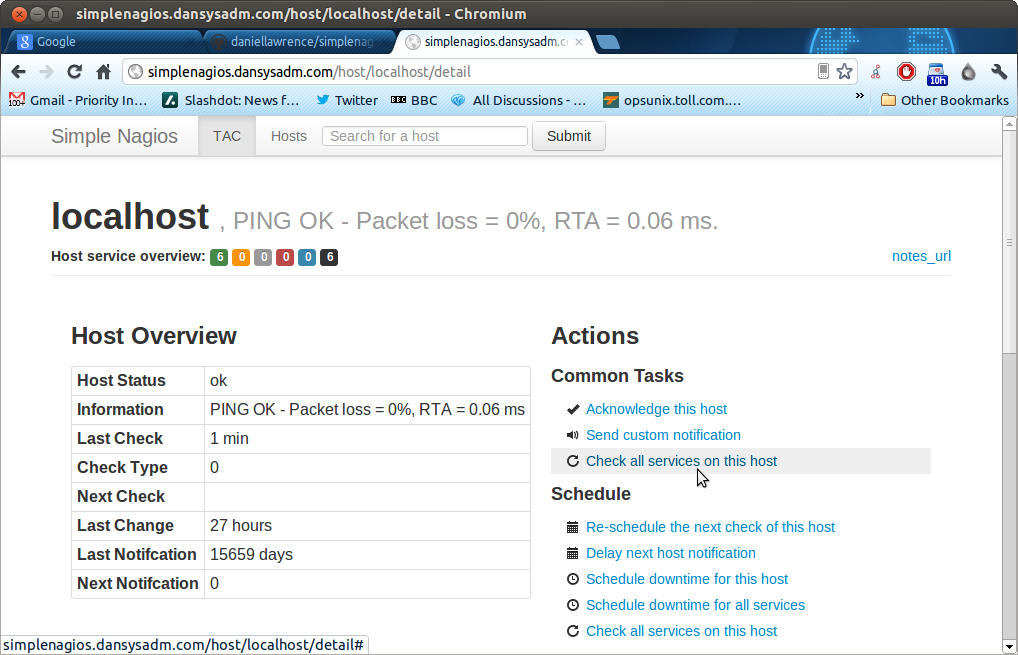The height and width of the screenshot is (655, 1018).
Task: Expand the hidden bookmarks chevron
Action: point(860,96)
